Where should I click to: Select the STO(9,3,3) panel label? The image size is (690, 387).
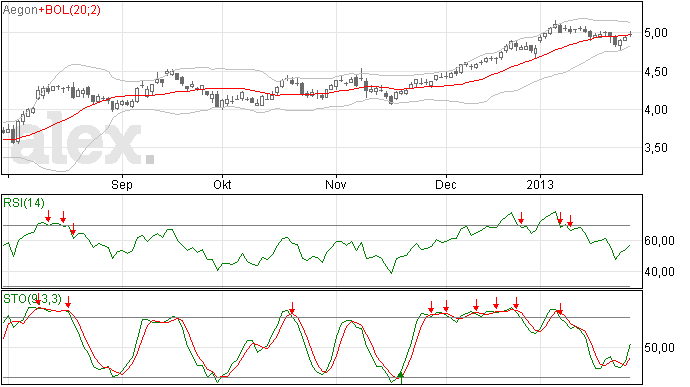(x=32, y=299)
